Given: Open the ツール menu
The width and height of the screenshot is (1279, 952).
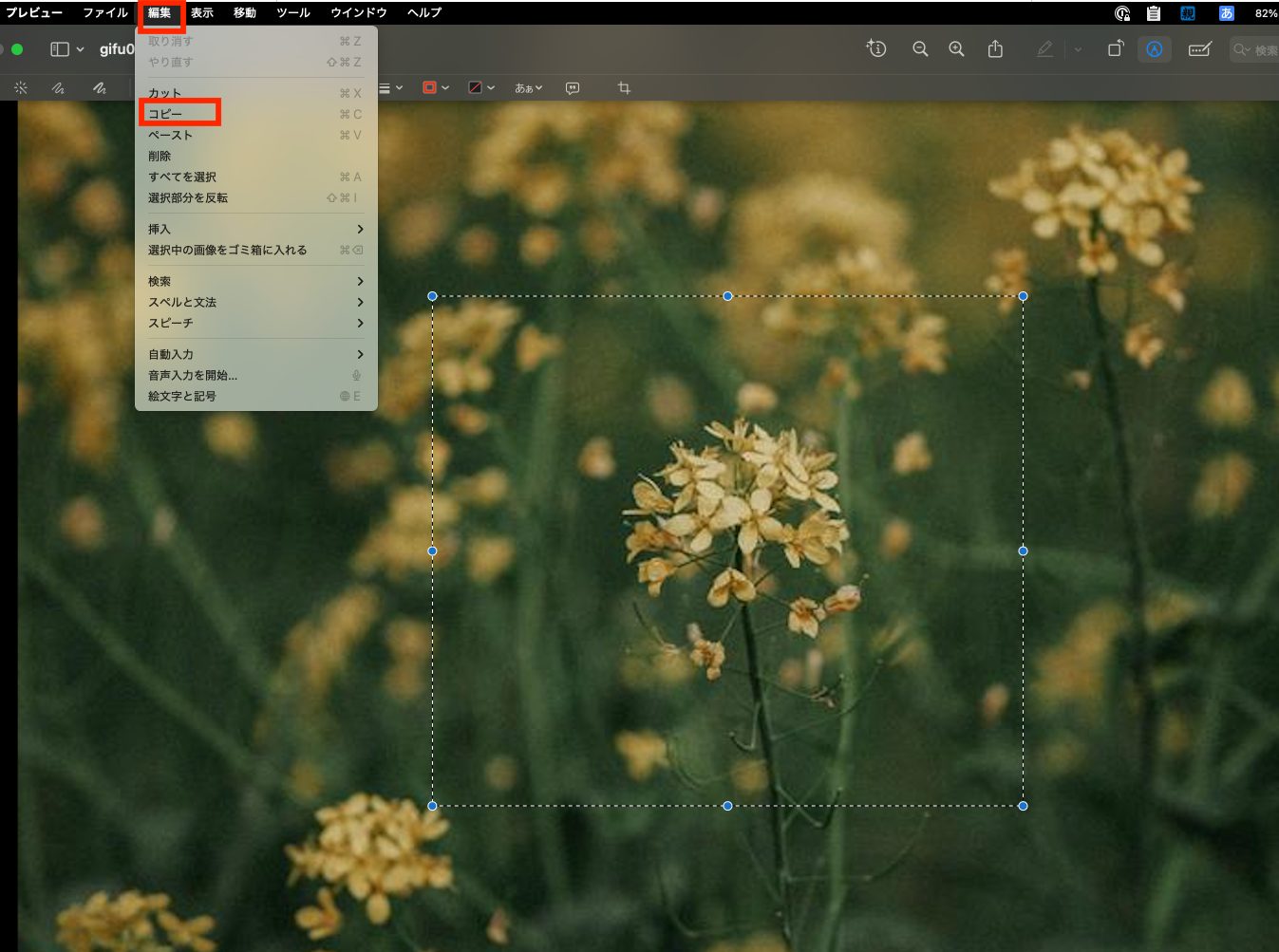Looking at the screenshot, I should click(x=293, y=13).
